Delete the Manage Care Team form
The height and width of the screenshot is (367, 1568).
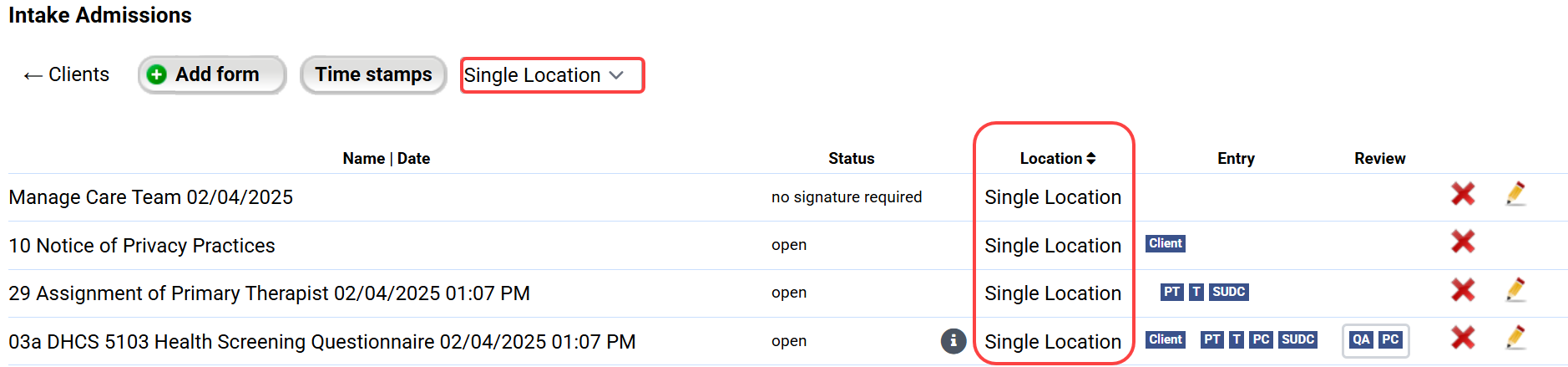1462,194
